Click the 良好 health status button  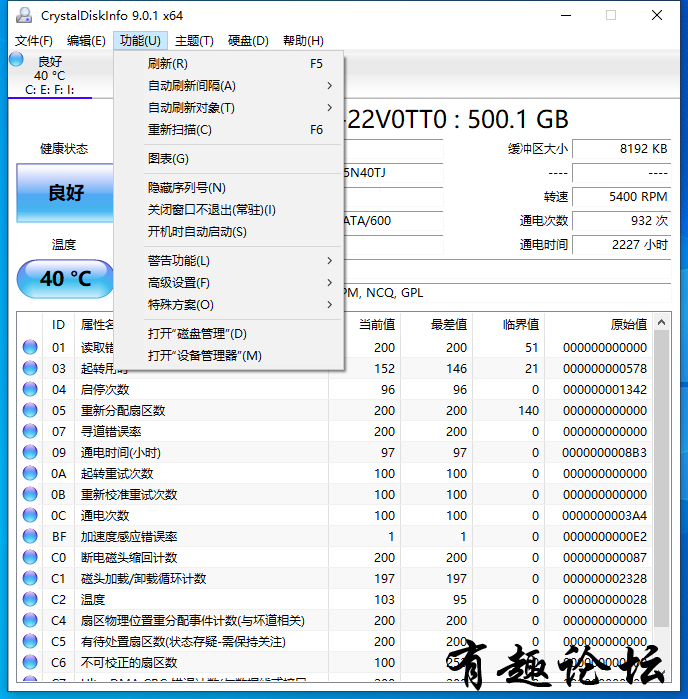pos(65,193)
